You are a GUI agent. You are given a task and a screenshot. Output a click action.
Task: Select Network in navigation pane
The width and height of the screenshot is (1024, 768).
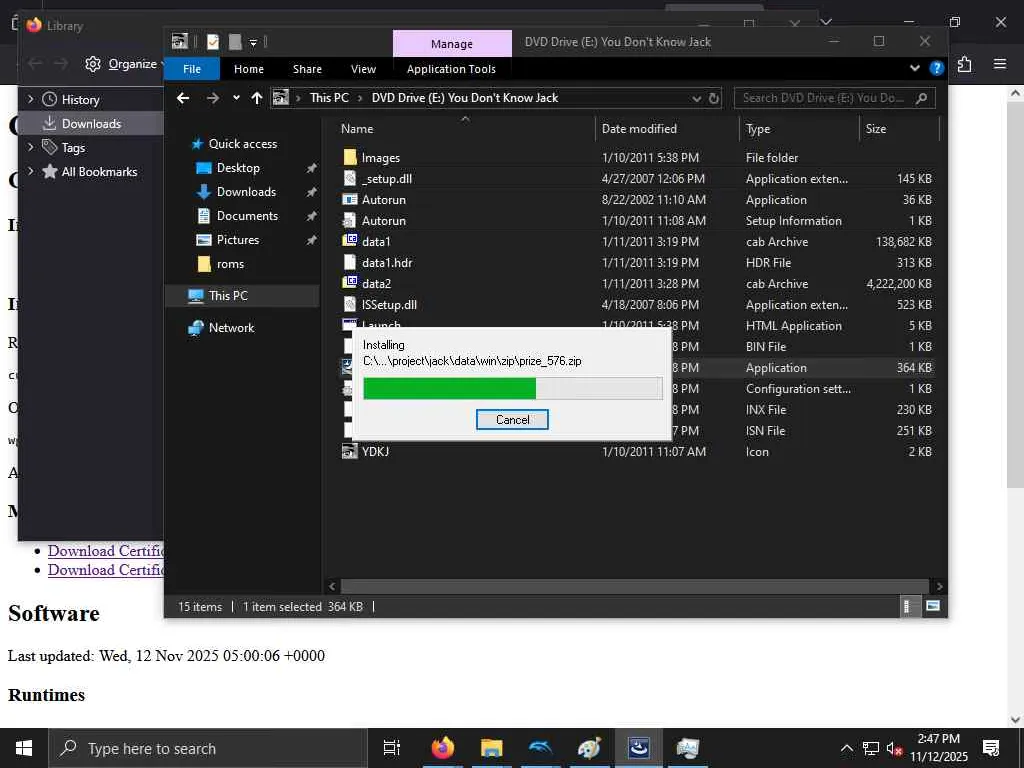tap(231, 328)
